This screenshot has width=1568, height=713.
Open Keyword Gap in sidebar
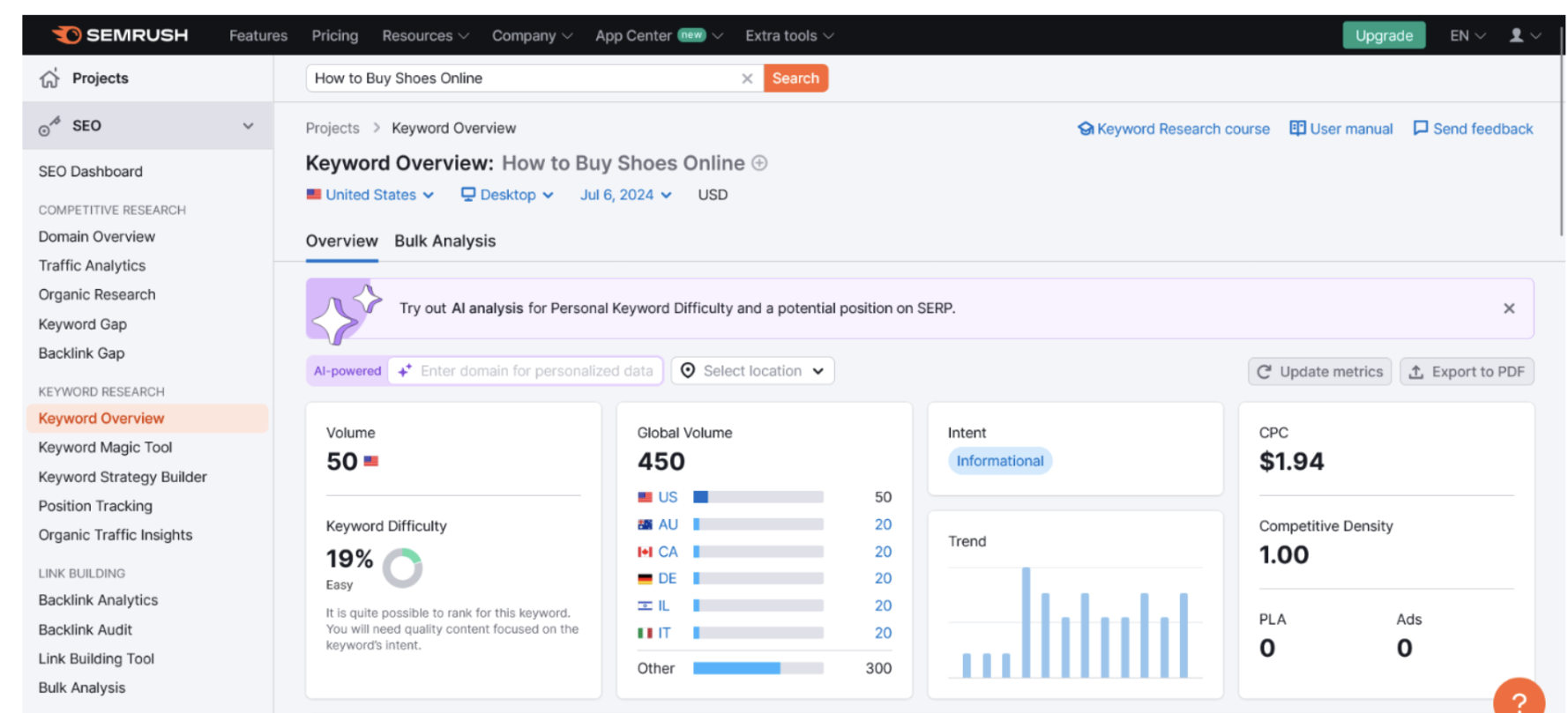click(83, 324)
